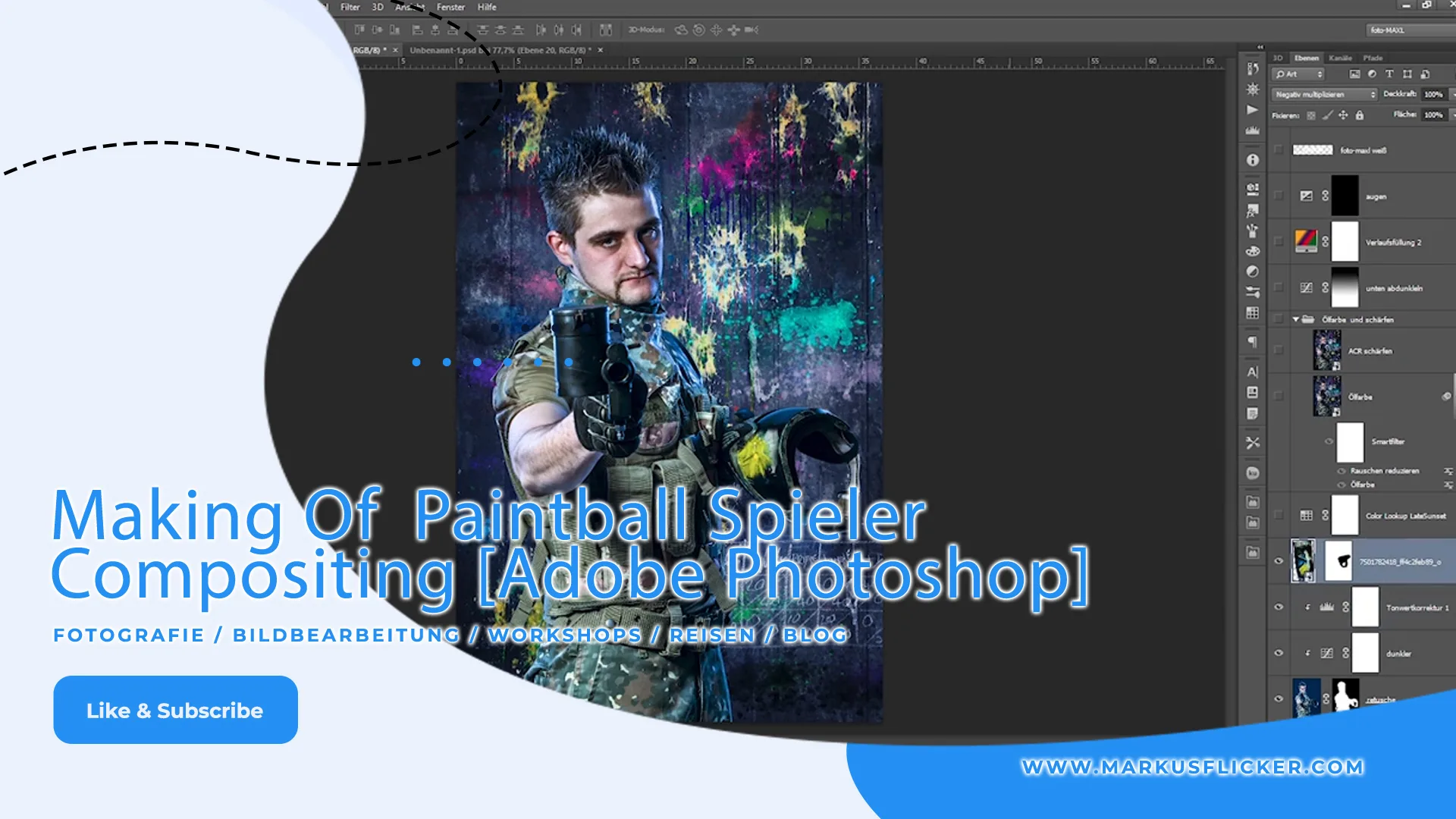Open the Swatches grid panel icon
This screenshot has width=1456, height=819.
click(x=1253, y=312)
